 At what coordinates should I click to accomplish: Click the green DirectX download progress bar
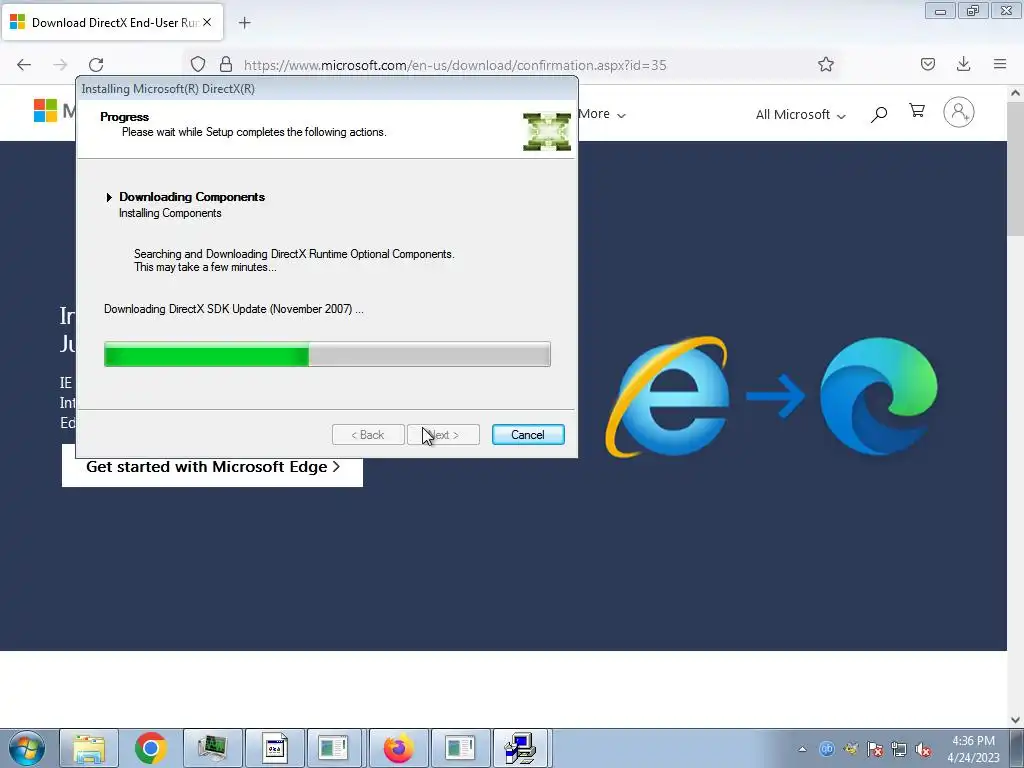[327, 354]
